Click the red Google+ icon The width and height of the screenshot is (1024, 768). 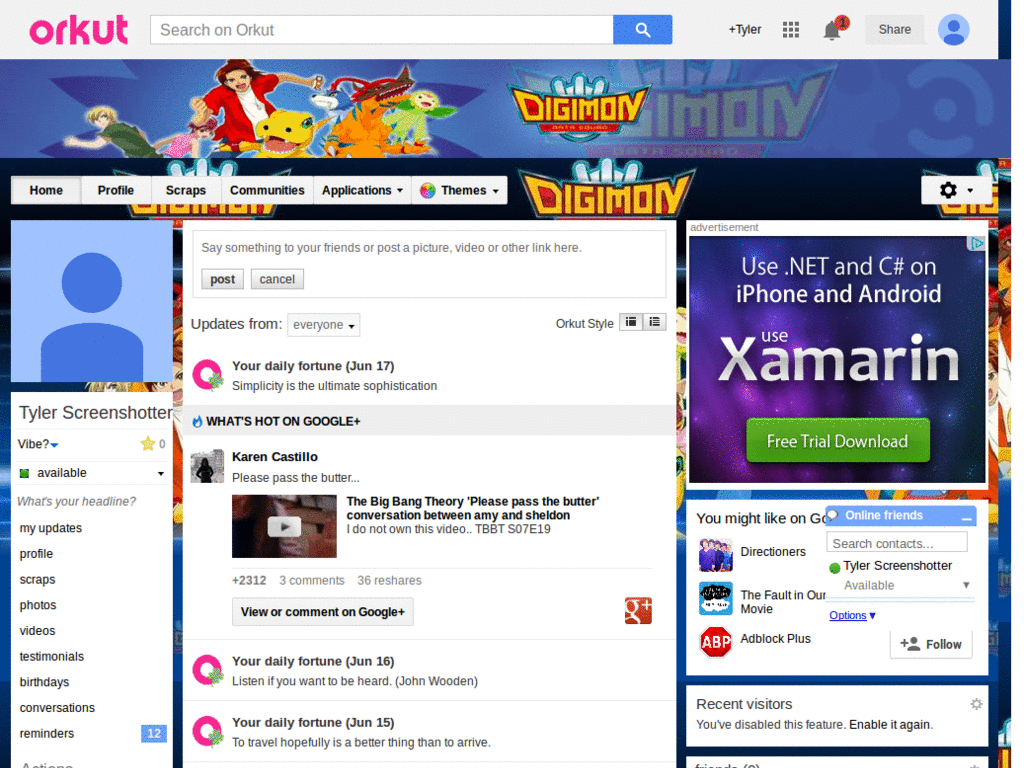(x=638, y=611)
